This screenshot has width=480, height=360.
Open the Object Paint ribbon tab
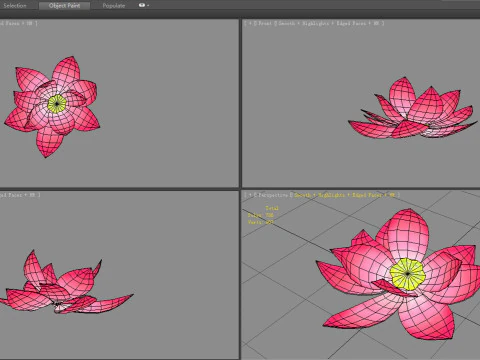[64, 6]
